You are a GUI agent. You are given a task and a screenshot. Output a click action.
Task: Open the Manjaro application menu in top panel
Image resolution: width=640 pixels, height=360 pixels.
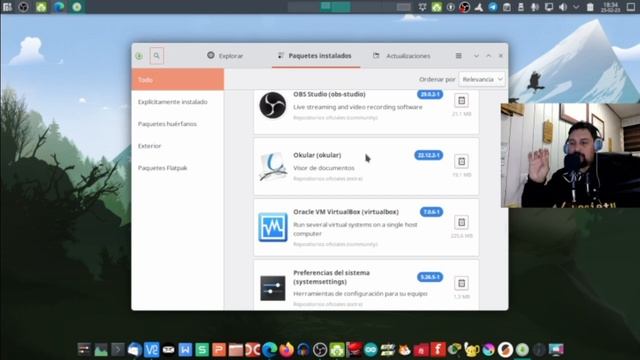7,7
